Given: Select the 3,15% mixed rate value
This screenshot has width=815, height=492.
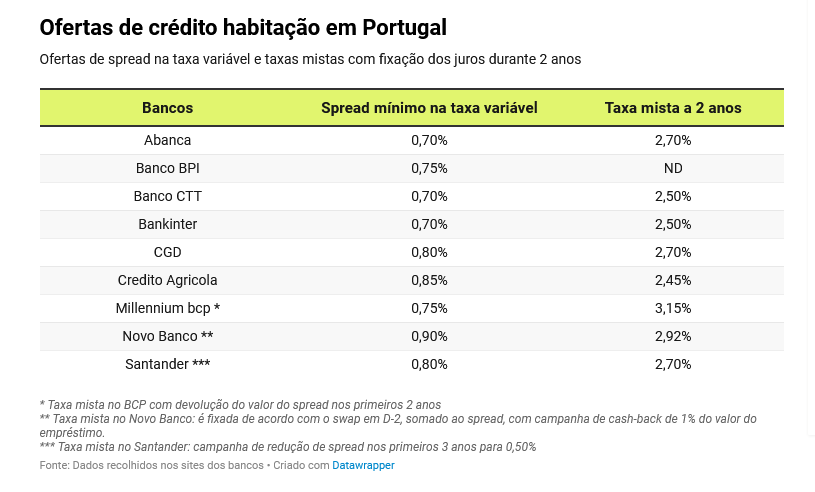Looking at the screenshot, I should tap(673, 308).
